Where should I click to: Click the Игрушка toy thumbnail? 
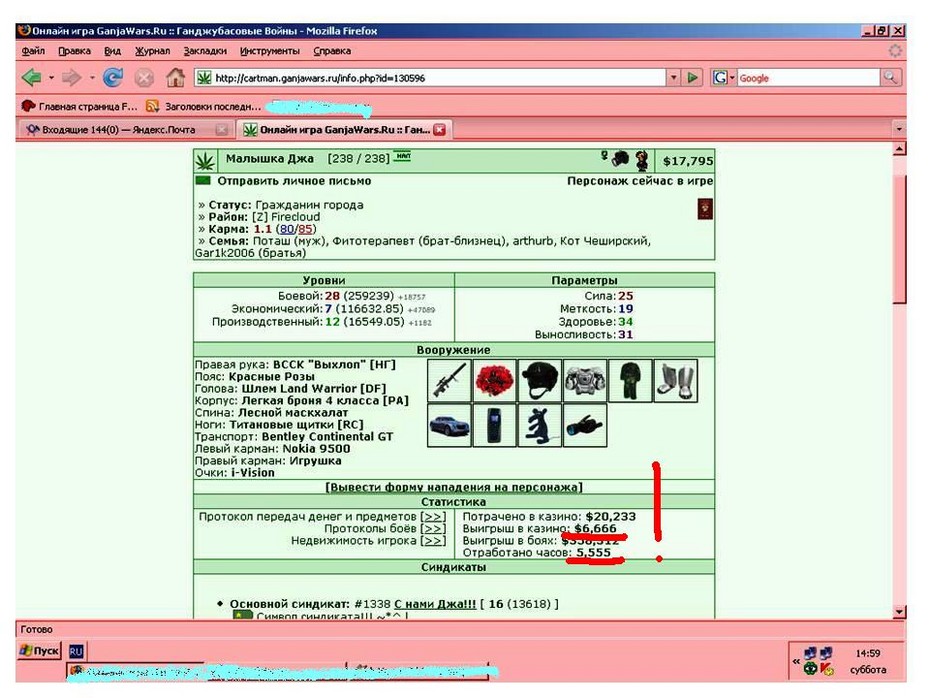540,425
